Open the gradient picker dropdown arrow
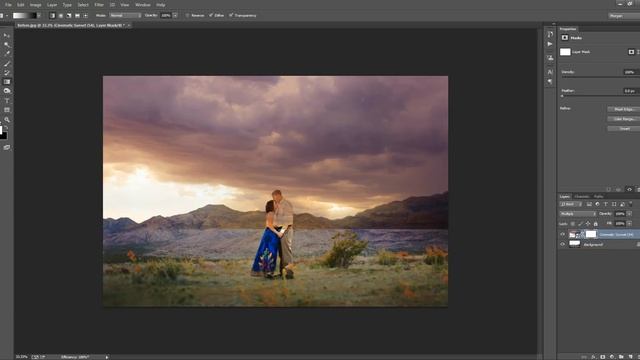640x360 pixels. pos(39,16)
